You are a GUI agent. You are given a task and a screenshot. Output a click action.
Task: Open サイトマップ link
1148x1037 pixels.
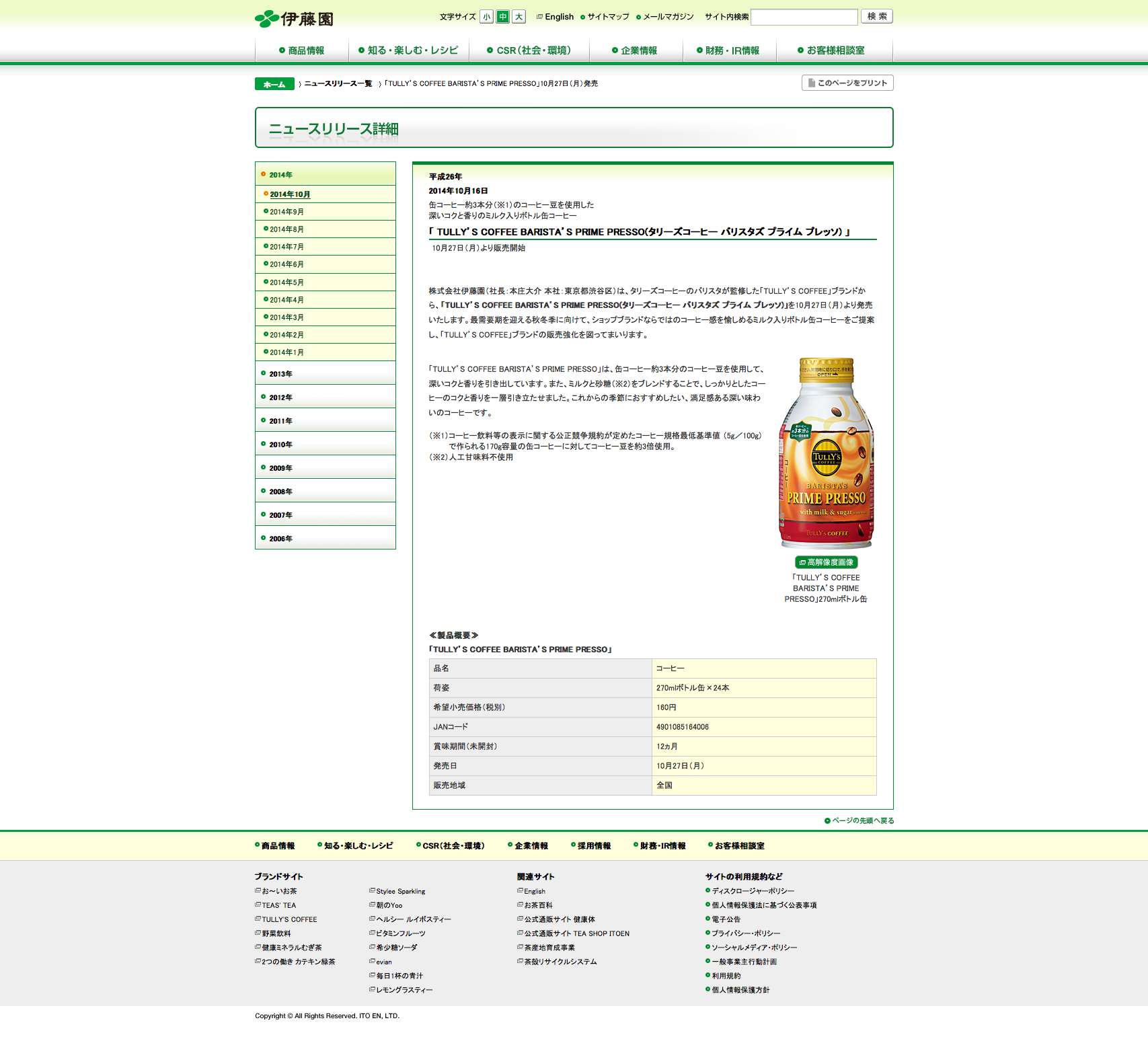(605, 17)
